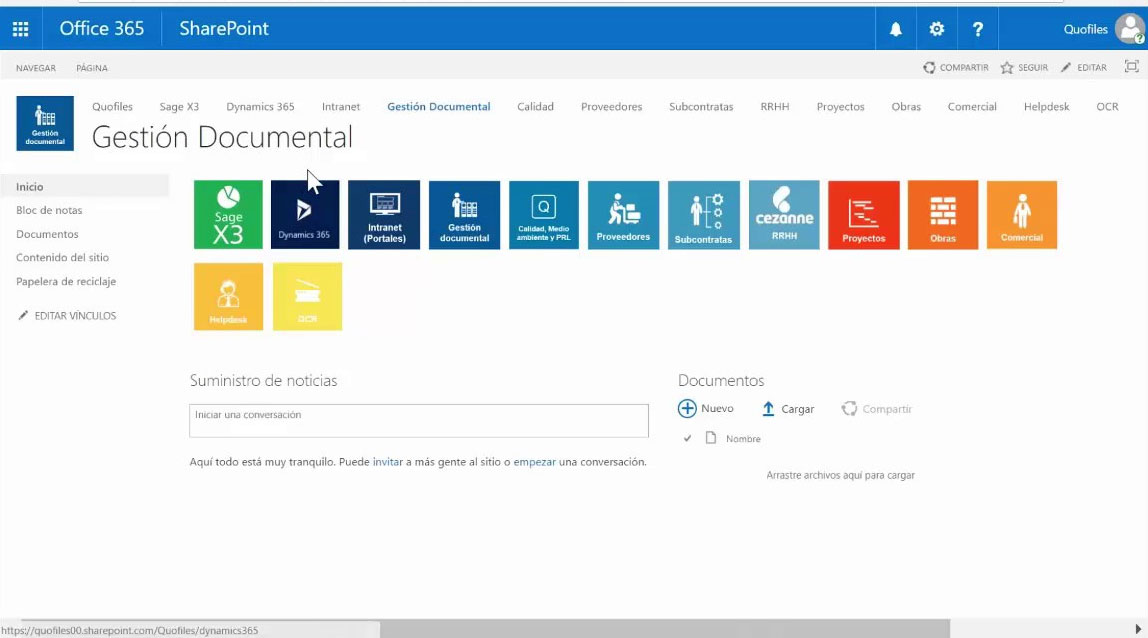Go to Obras in top navigation
Screen dimensions: 1148x638
[x=906, y=106]
